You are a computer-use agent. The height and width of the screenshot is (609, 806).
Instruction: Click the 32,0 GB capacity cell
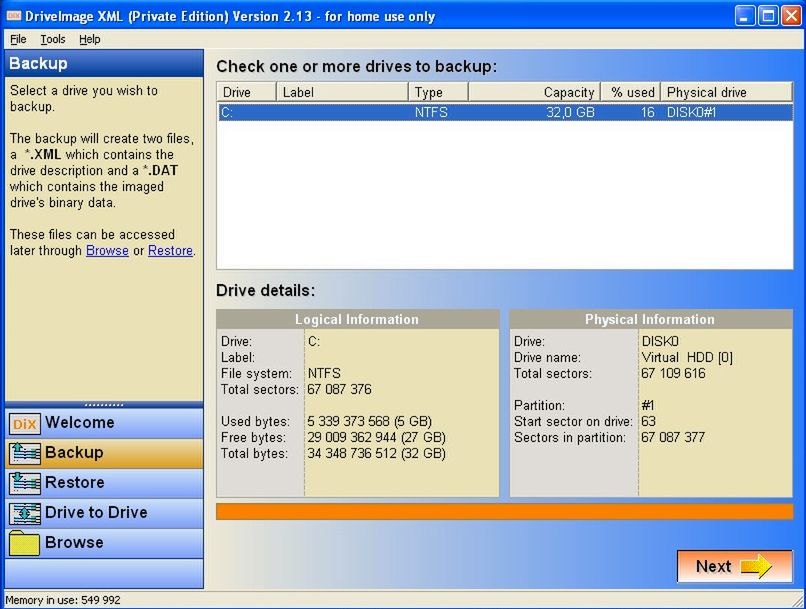570,113
